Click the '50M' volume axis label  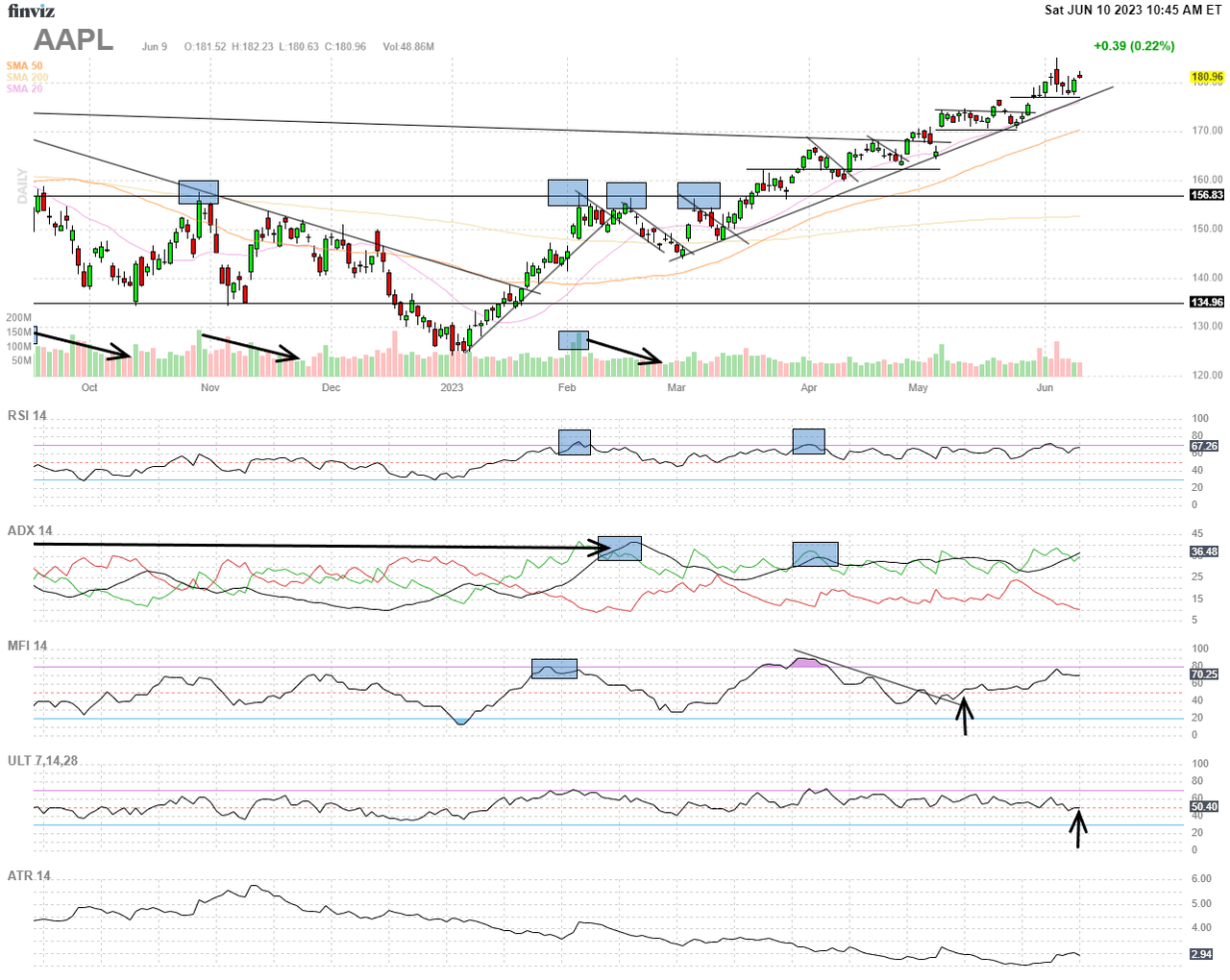coord(21,361)
